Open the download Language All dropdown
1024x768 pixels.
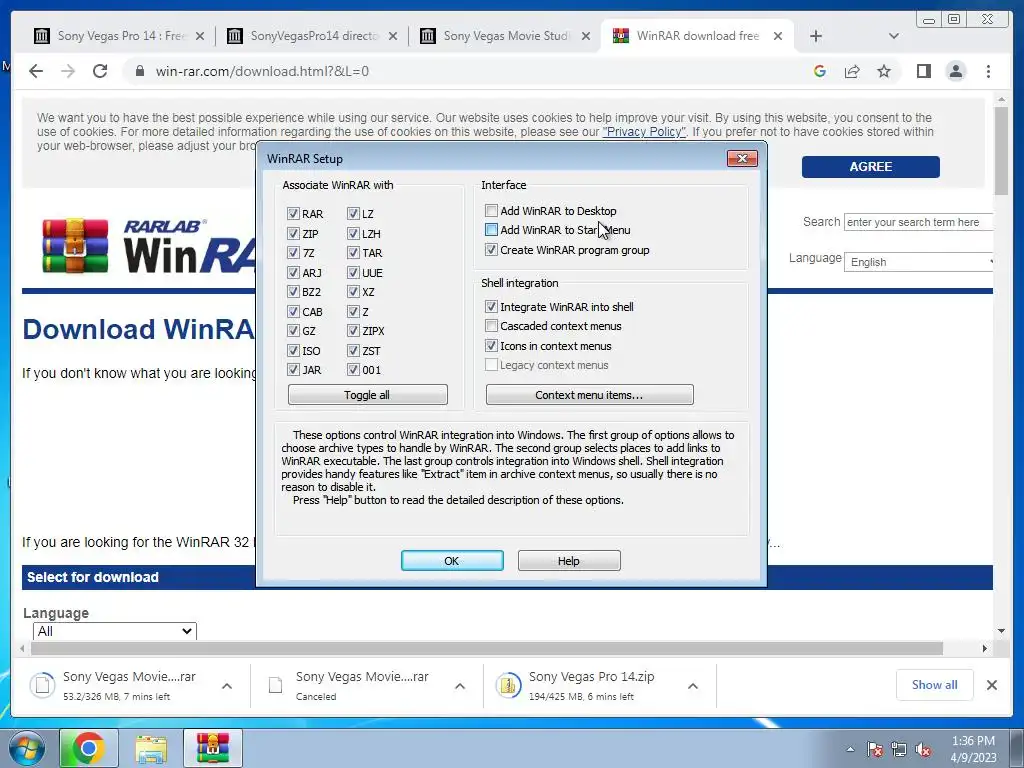[114, 631]
